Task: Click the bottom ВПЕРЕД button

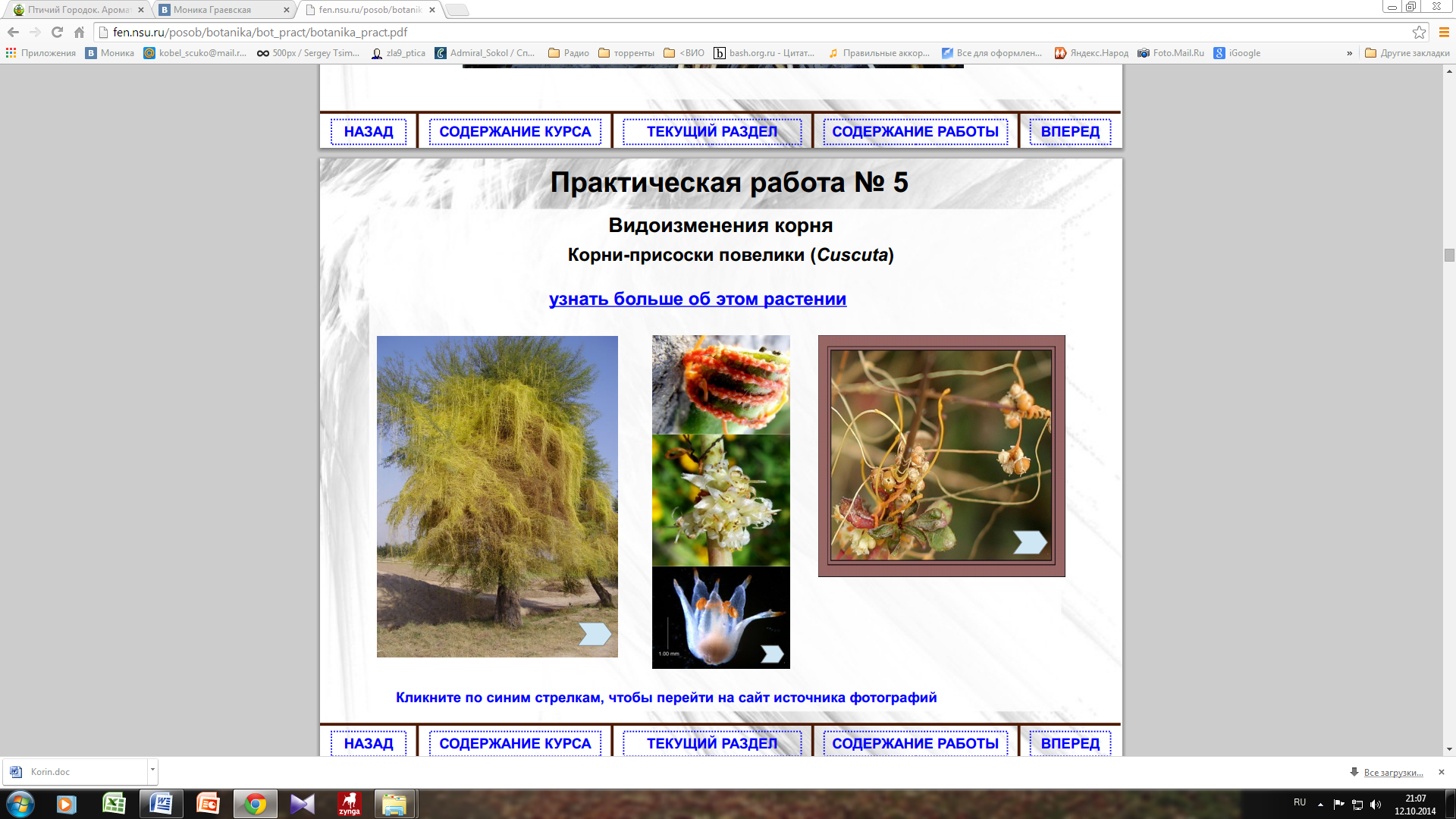Action: click(x=1070, y=743)
